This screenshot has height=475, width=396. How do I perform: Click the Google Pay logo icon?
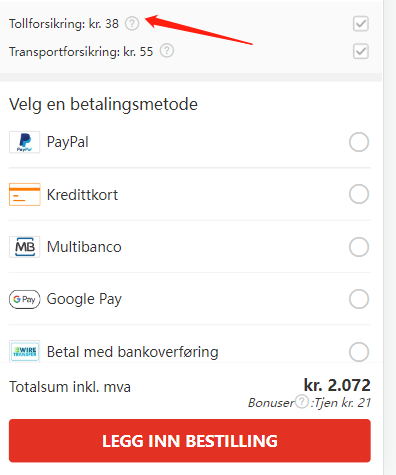pos(24,299)
